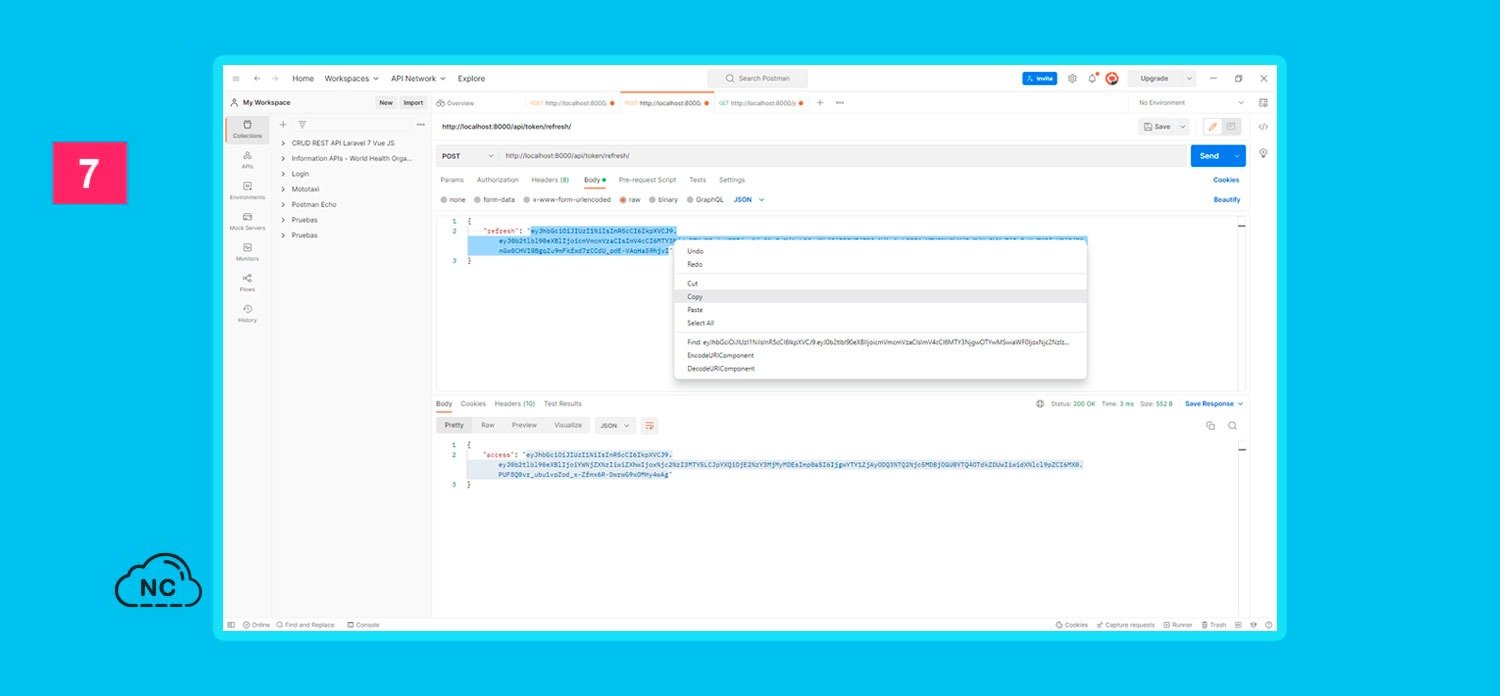The height and width of the screenshot is (696, 1500).
Task: Open the user avatar menu
Action: [x=1111, y=78]
